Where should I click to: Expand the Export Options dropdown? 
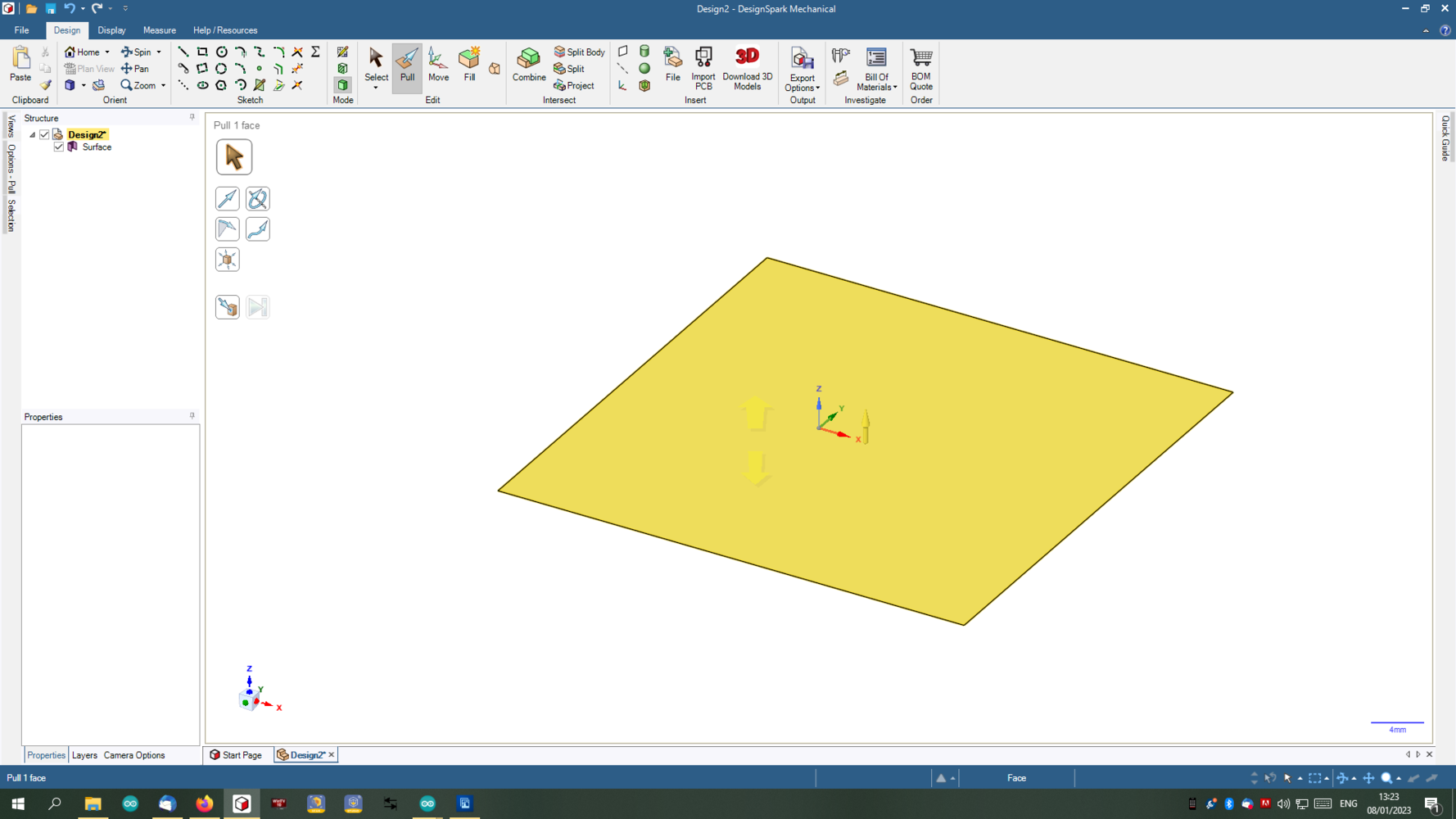coord(802,84)
